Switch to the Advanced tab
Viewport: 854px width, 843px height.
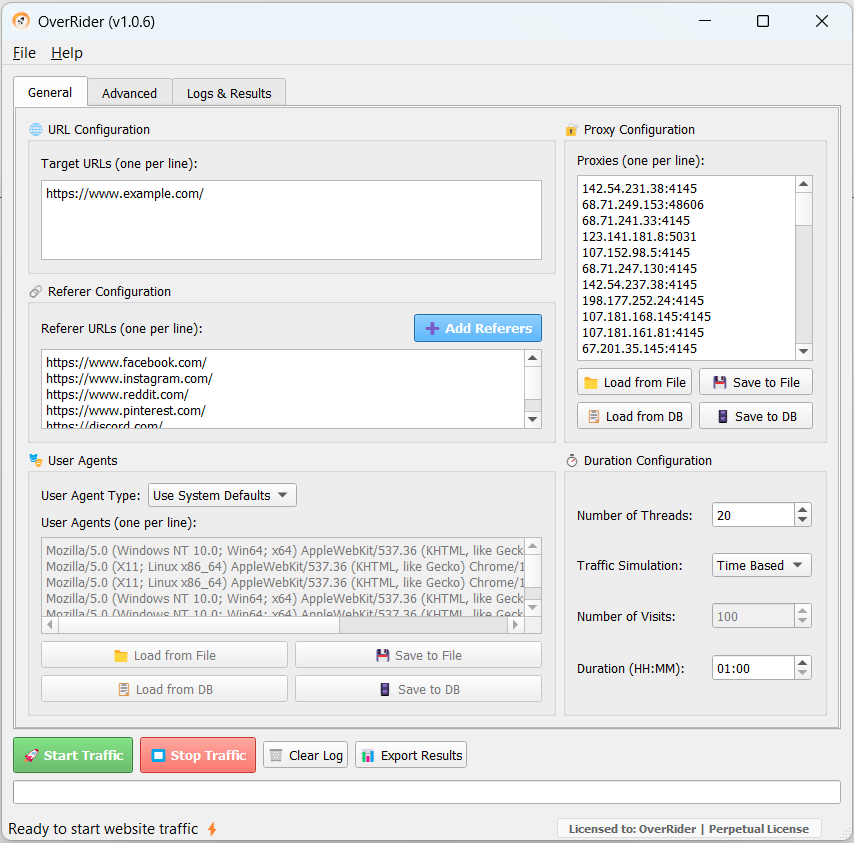click(x=129, y=93)
